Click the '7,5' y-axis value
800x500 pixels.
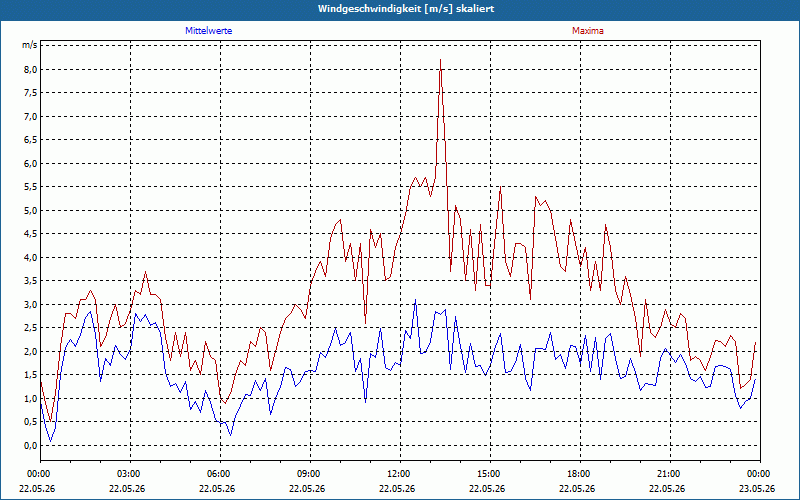(x=31, y=93)
